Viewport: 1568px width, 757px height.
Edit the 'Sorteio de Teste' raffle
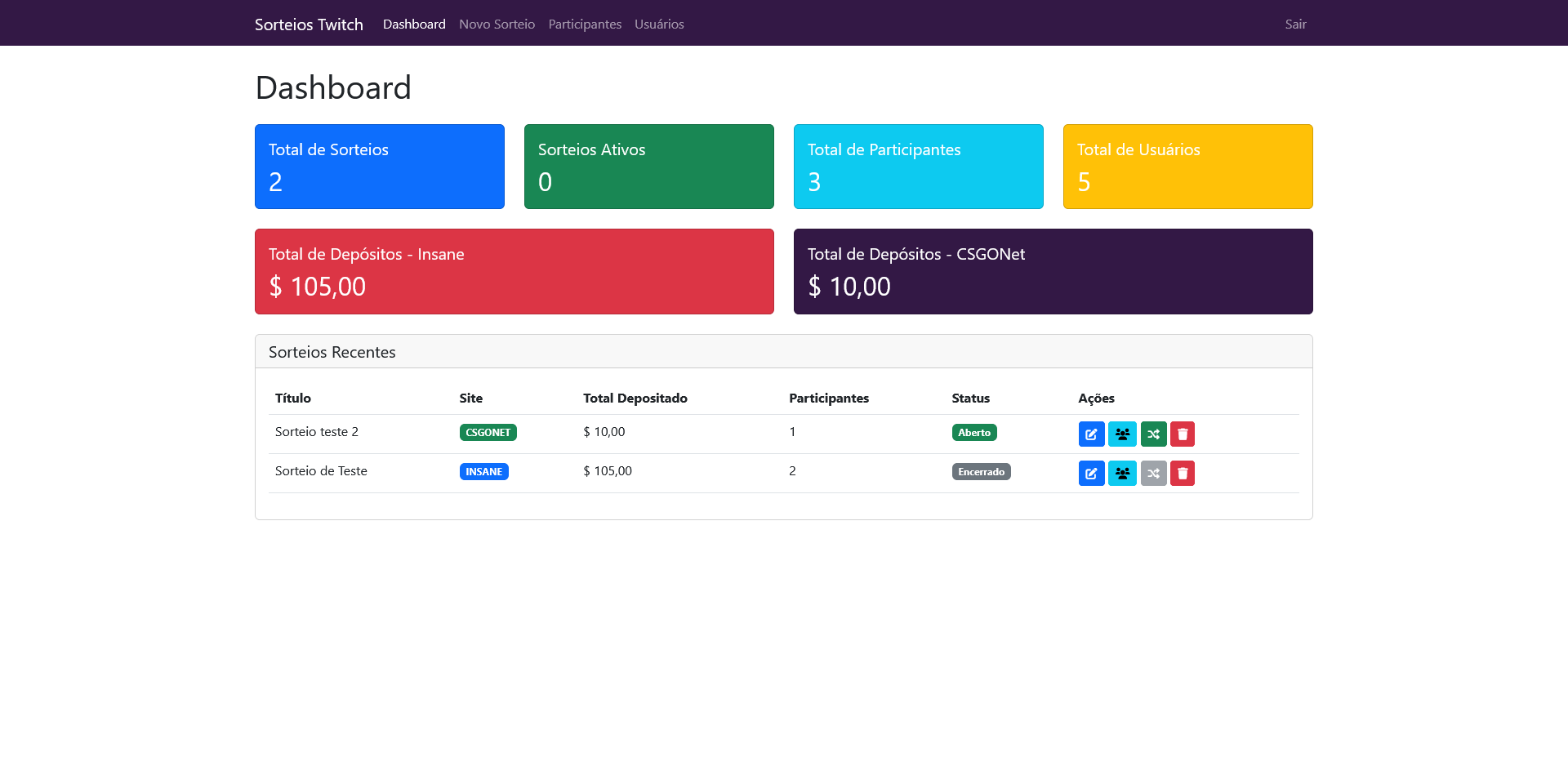pyautogui.click(x=1091, y=473)
